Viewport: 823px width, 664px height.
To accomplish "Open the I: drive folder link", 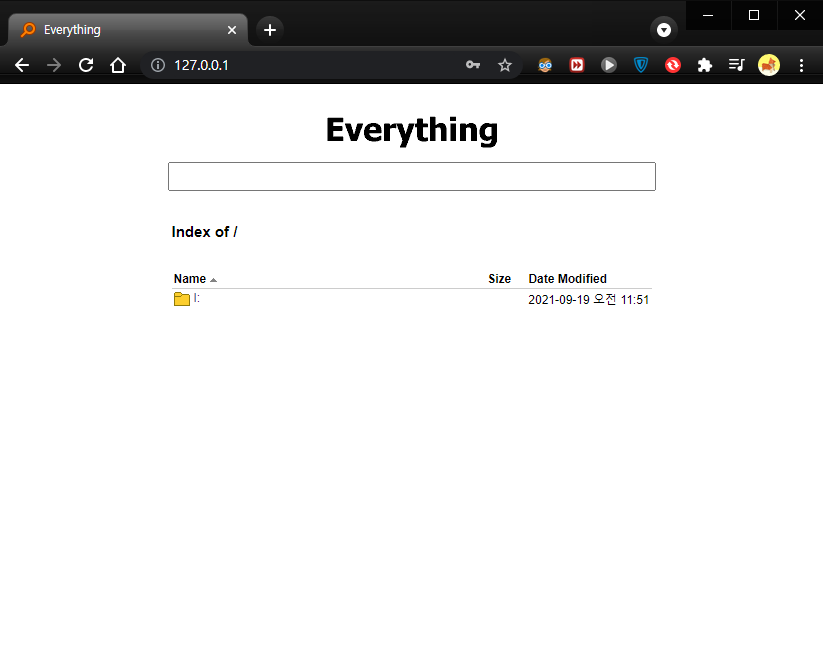I will [x=197, y=298].
